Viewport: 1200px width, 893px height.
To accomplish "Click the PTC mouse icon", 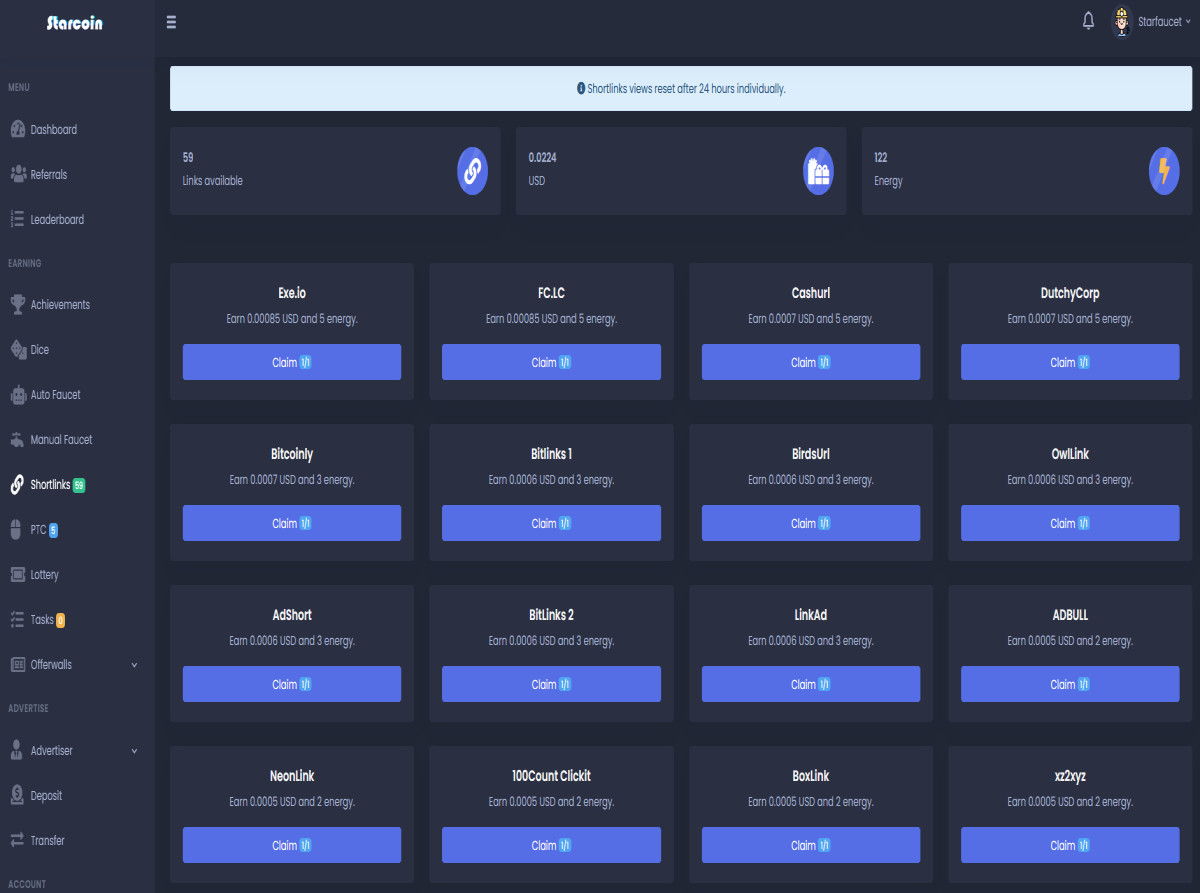I will (x=17, y=529).
